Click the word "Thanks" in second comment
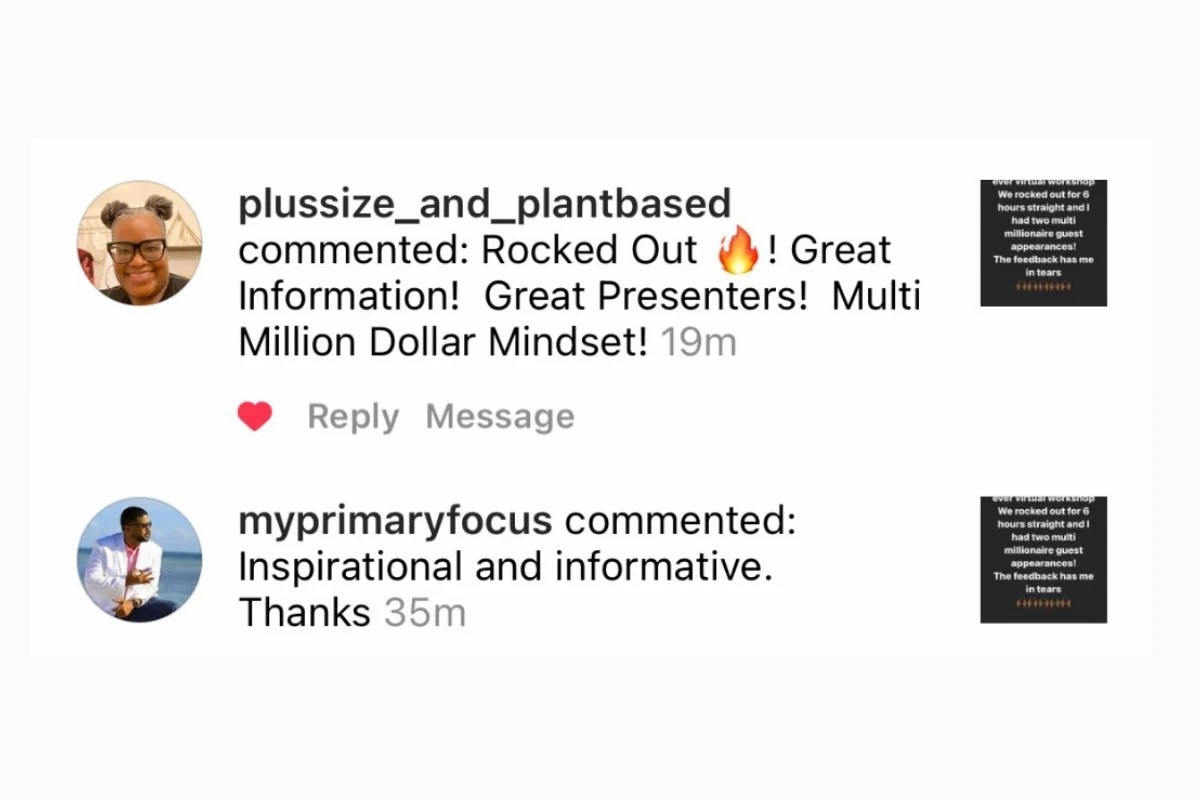Image resolution: width=1200 pixels, height=800 pixels. 304,613
